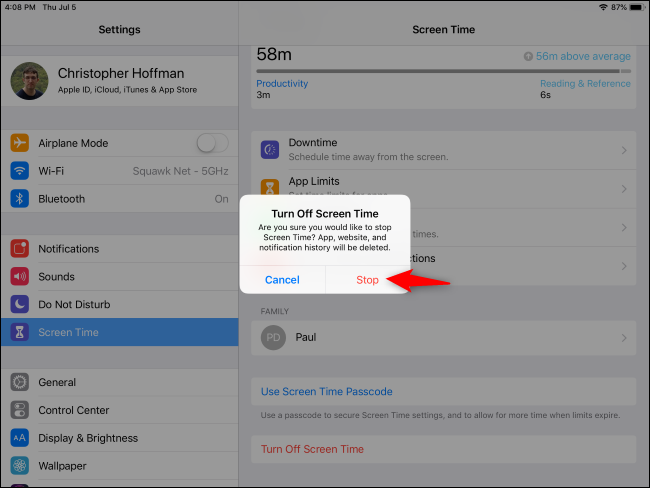Screen dimensions: 650x488
Task: Expand Downtime chevron
Action: coord(624,150)
